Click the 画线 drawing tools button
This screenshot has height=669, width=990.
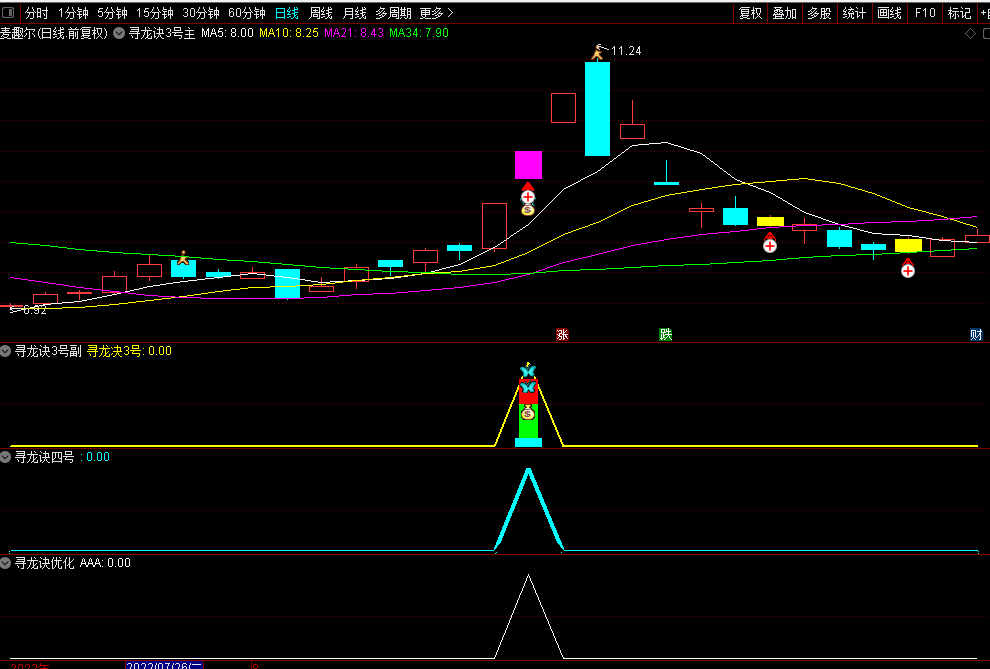[889, 13]
